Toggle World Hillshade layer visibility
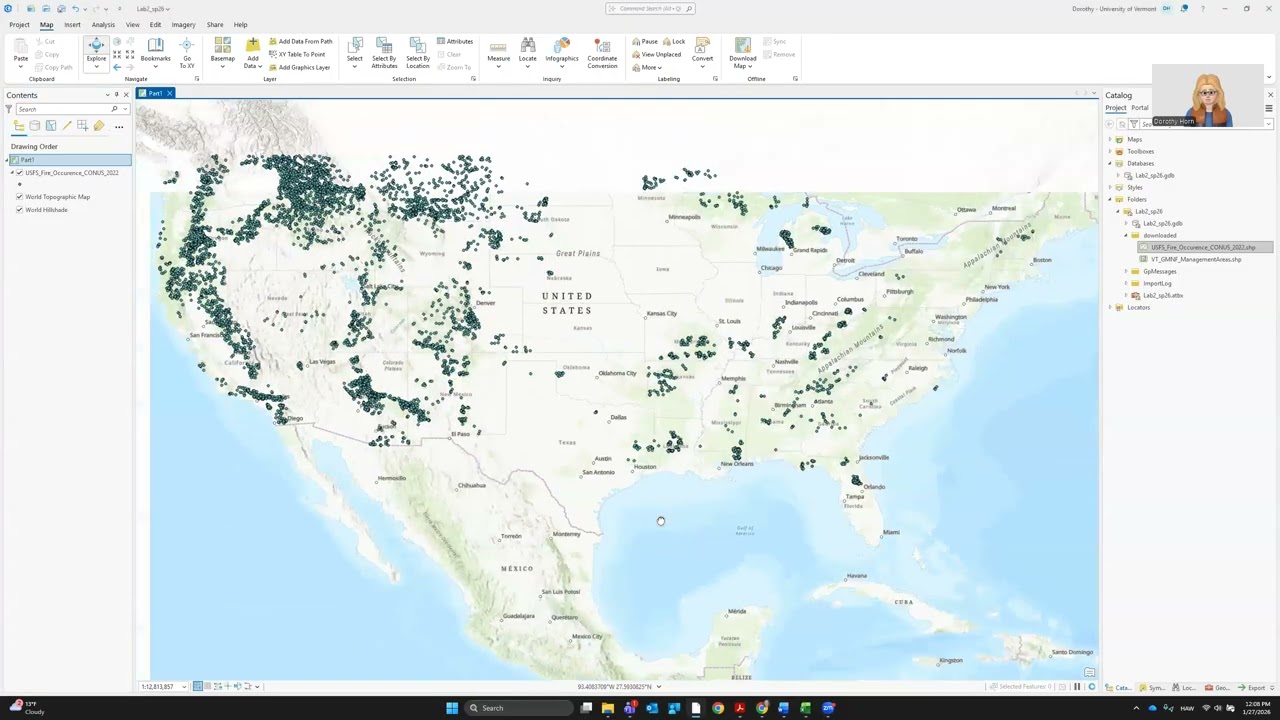Viewport: 1280px width, 720px height. (x=19, y=210)
